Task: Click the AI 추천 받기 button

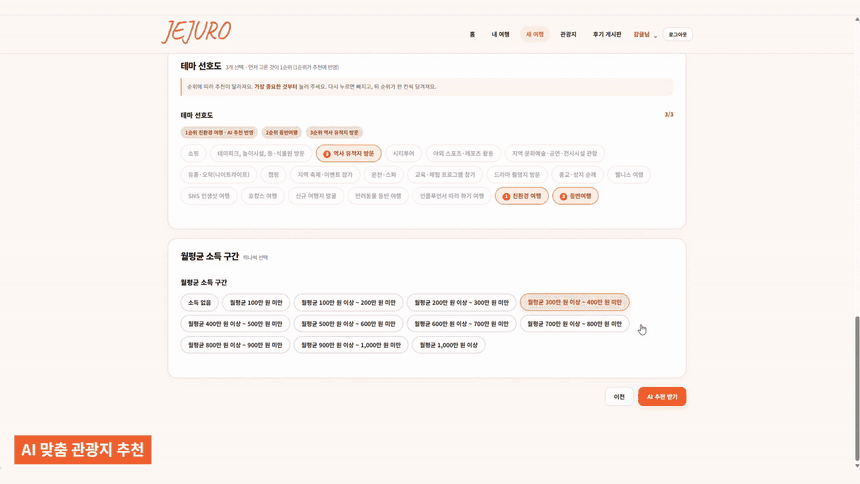Action: 662,397
